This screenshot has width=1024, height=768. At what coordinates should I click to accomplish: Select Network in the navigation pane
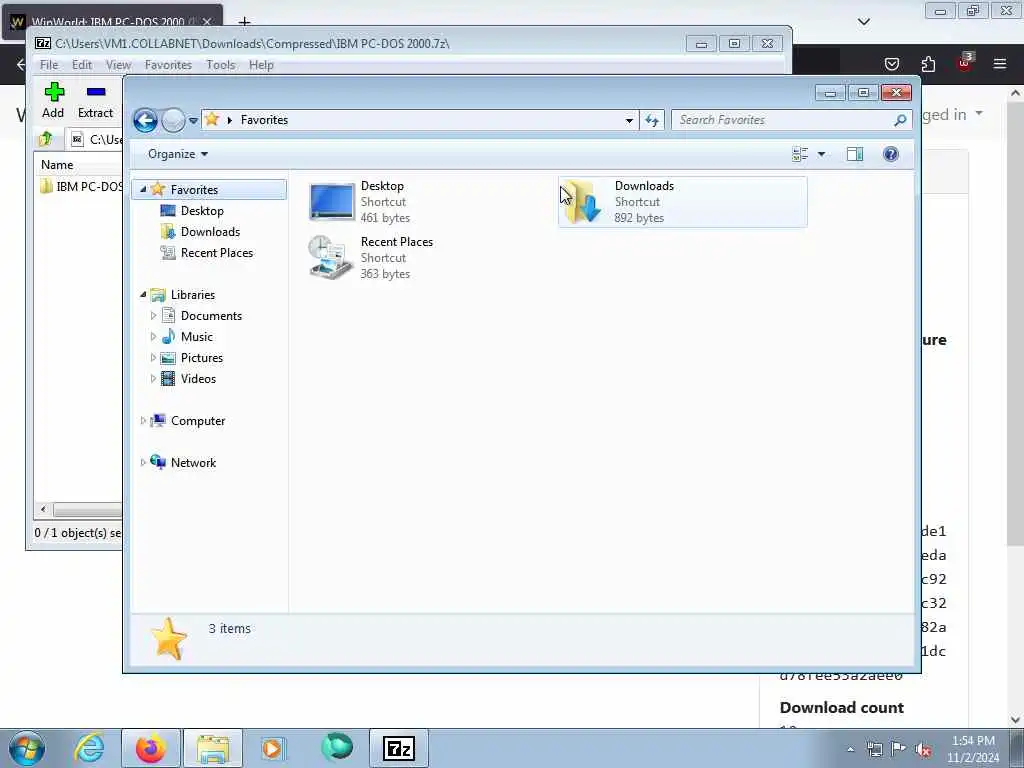point(193,462)
